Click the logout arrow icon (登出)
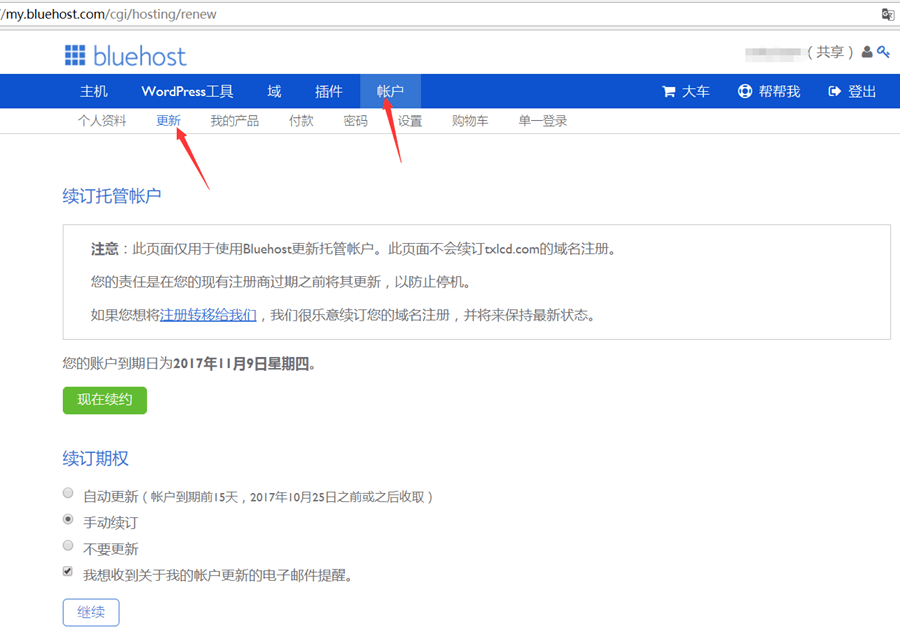The height and width of the screenshot is (636, 900). (x=835, y=92)
